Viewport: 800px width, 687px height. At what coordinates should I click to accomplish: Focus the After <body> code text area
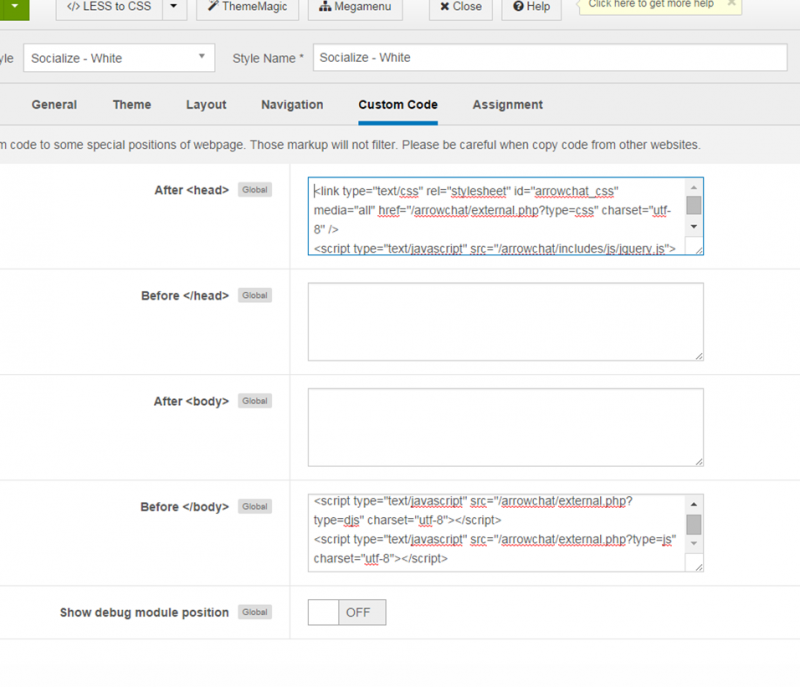tap(505, 427)
